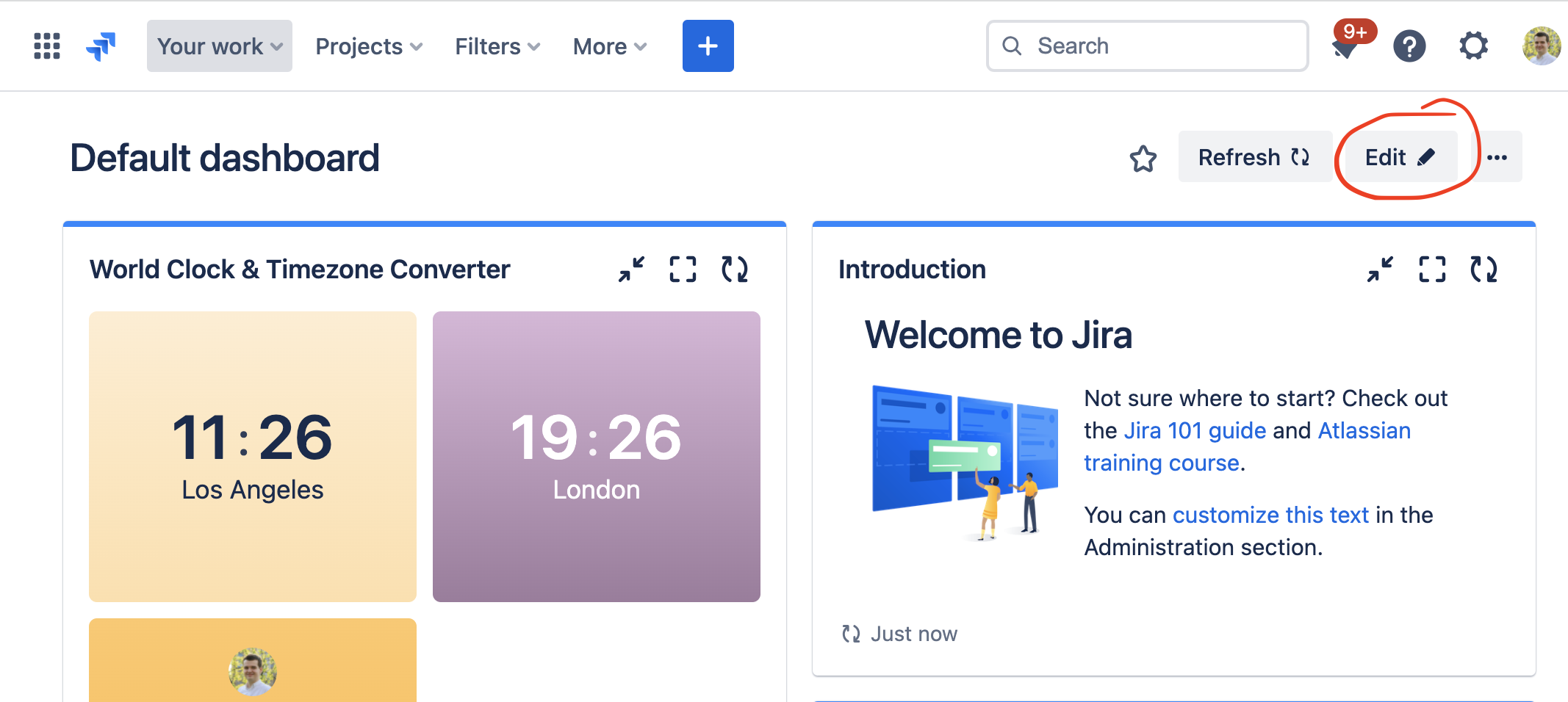This screenshot has height=702, width=1568.
Task: Click the blue plus create button
Action: pyautogui.click(x=708, y=46)
